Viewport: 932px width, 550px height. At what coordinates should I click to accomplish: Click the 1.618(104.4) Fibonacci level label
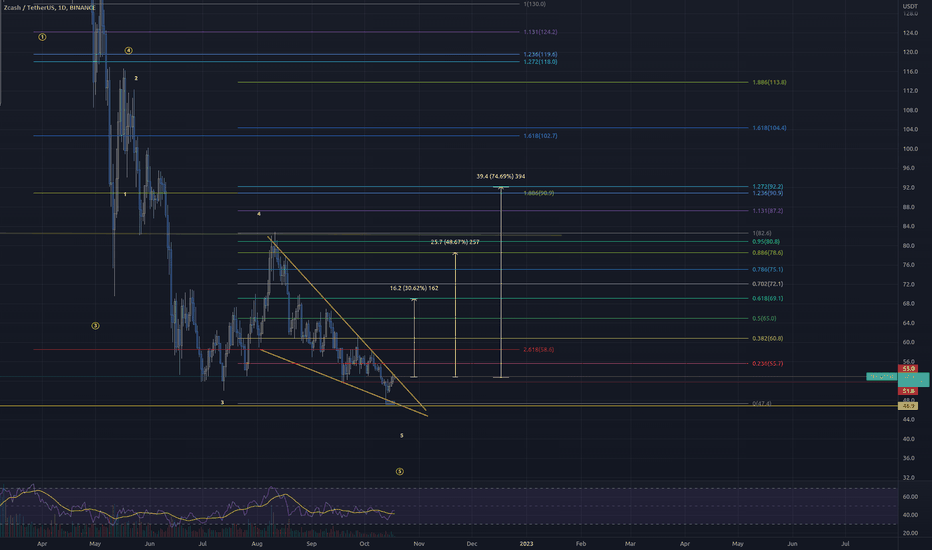(x=769, y=128)
